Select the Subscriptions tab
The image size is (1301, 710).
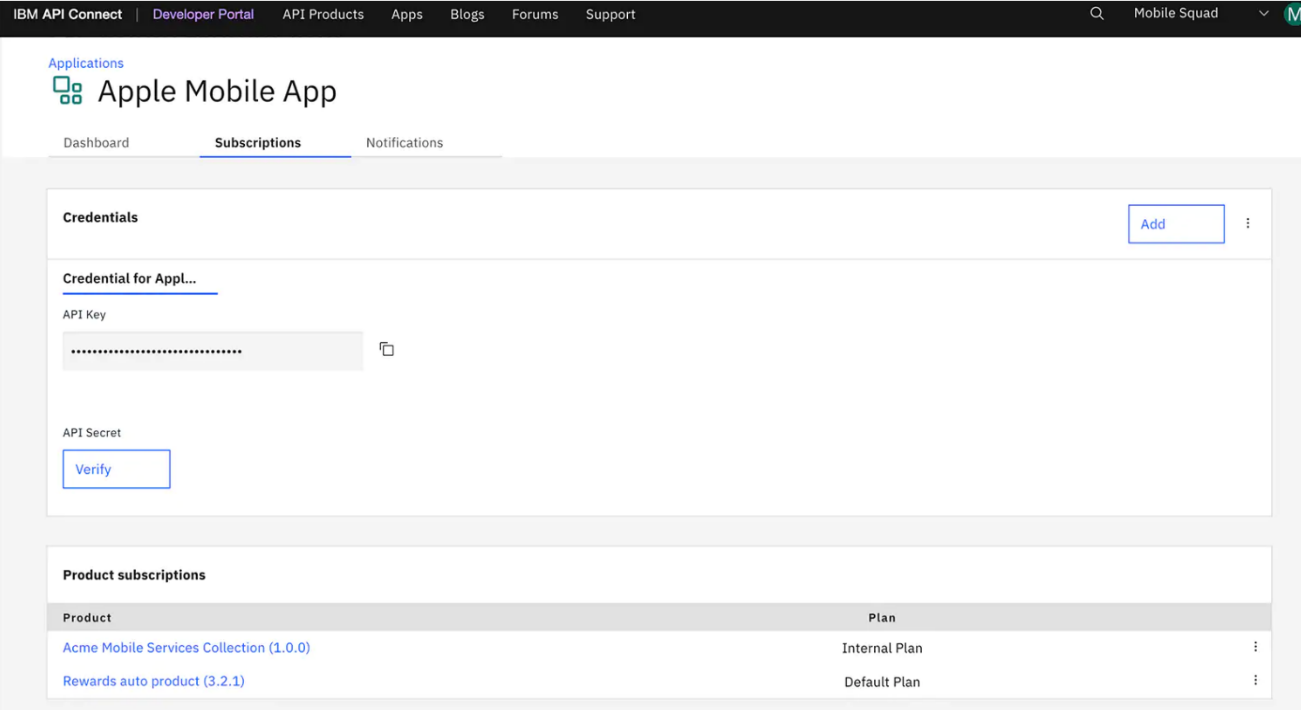[x=258, y=143]
